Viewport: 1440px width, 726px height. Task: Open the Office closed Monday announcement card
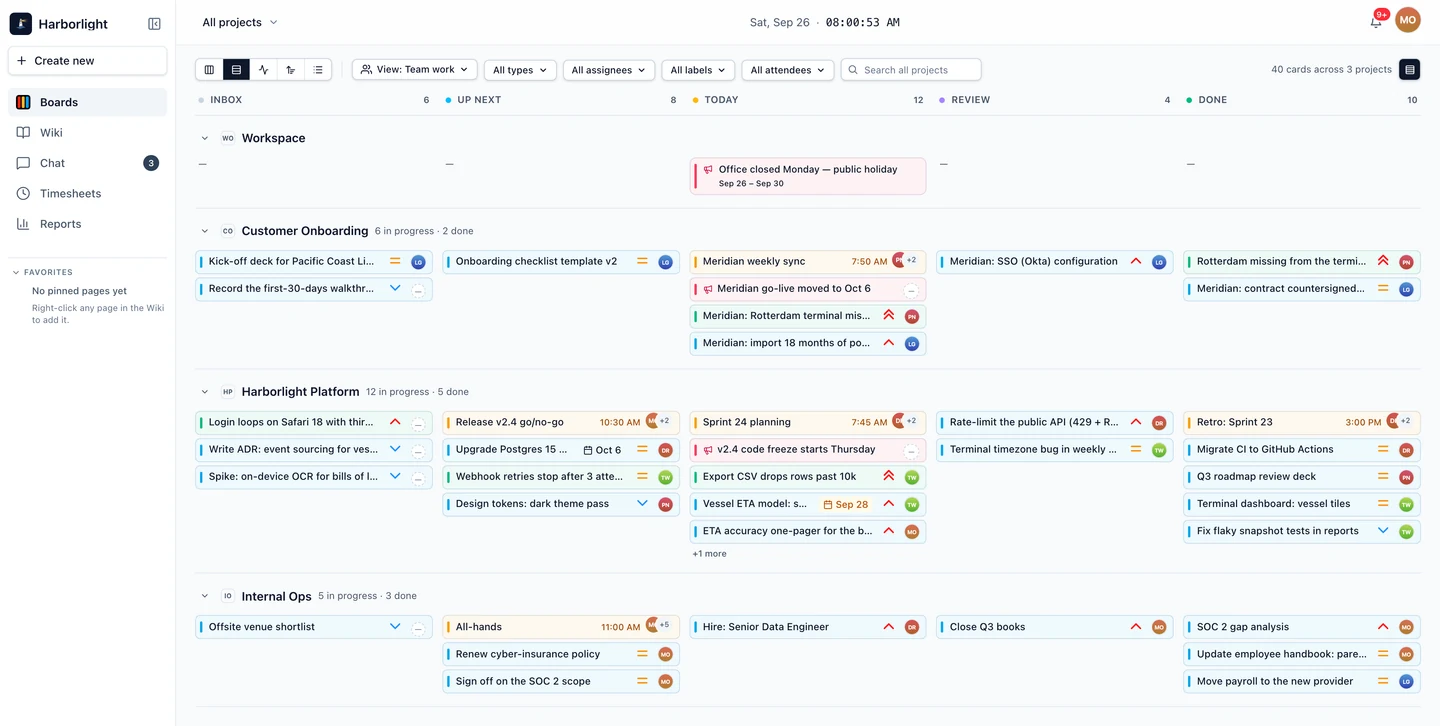(808, 176)
